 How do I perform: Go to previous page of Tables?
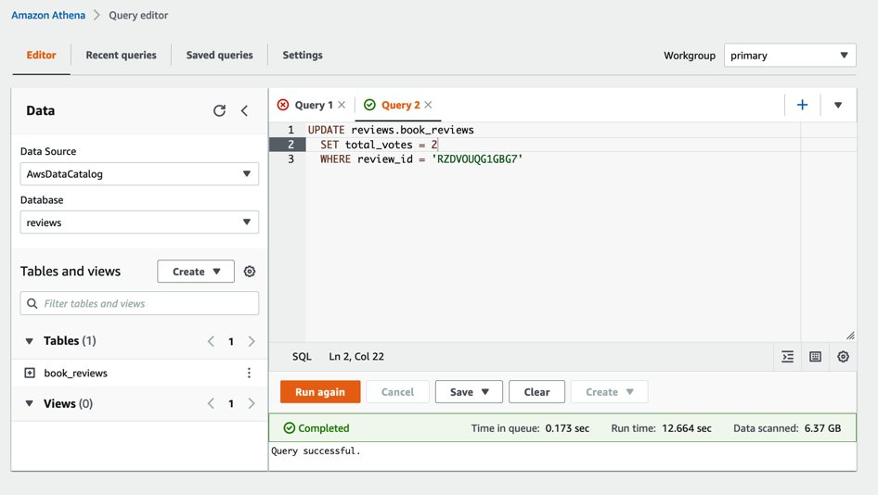point(211,341)
